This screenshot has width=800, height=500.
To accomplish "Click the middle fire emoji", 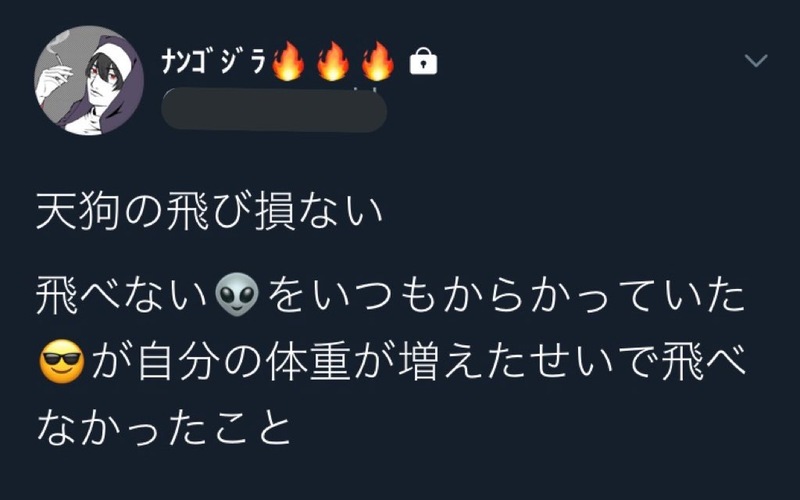I will point(333,61).
